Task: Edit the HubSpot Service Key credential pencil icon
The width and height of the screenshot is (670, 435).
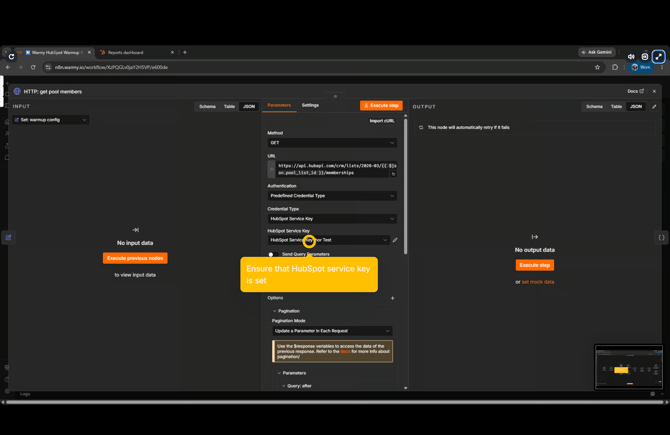Action: (395, 240)
